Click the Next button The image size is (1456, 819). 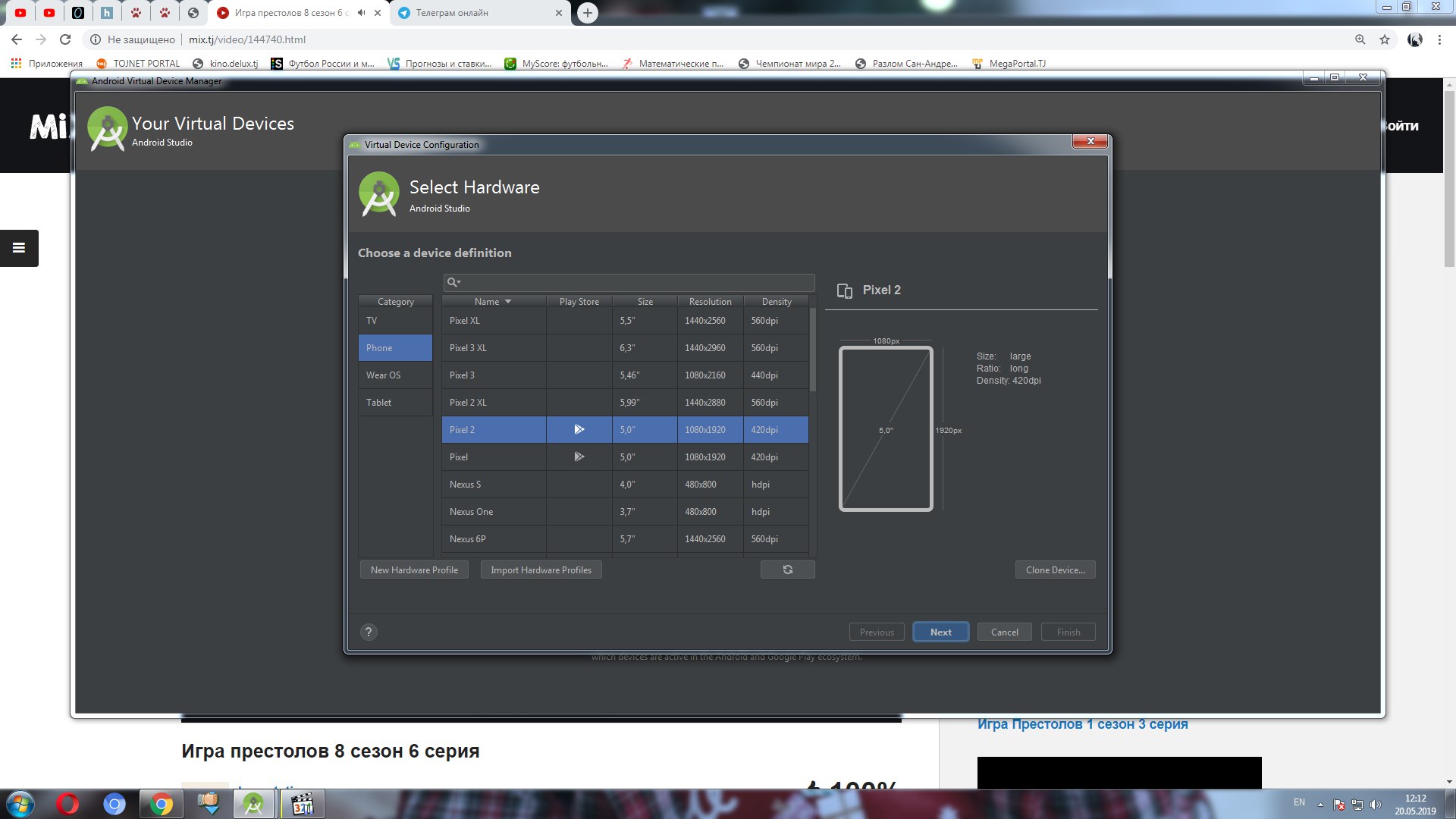pos(940,632)
